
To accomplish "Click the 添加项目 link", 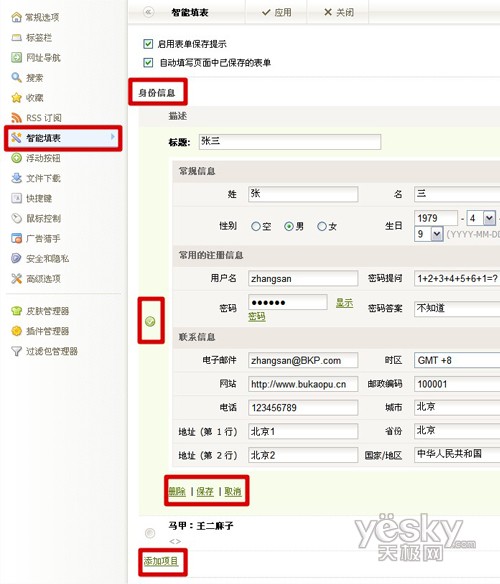I will (161, 561).
